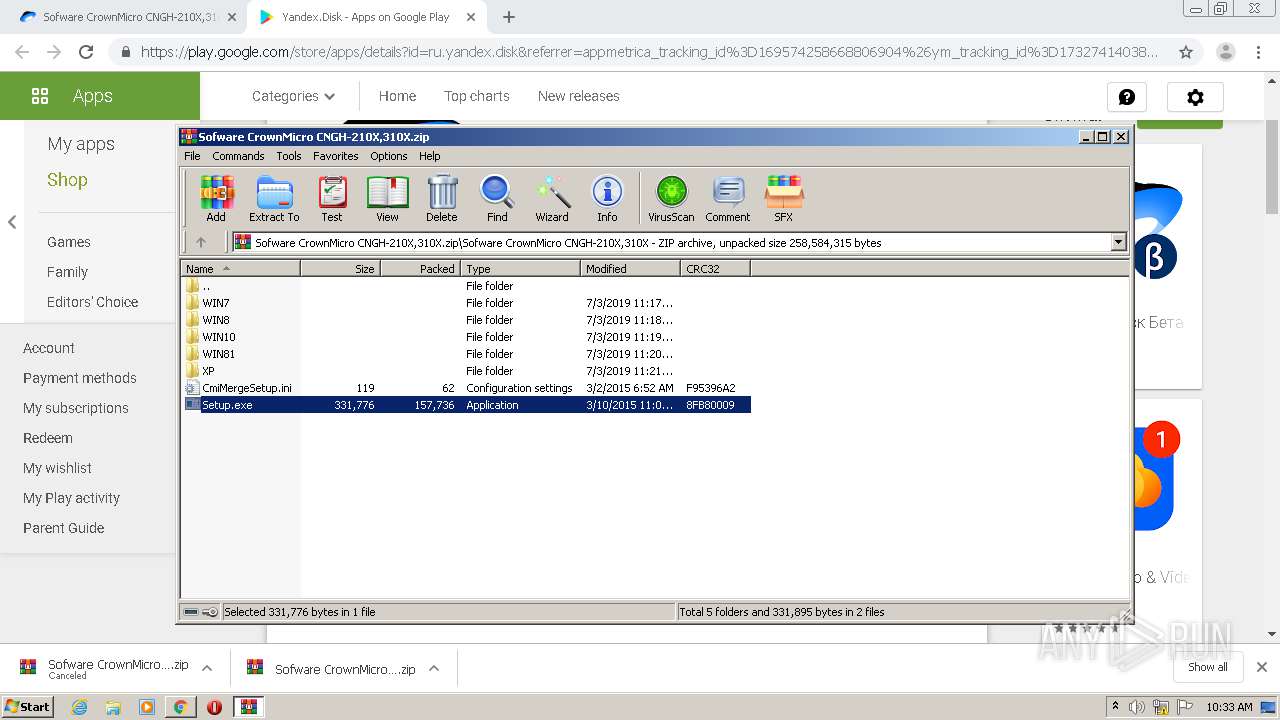The height and width of the screenshot is (720, 1280).
Task: Select the WIN8 folder
Action: point(466,320)
